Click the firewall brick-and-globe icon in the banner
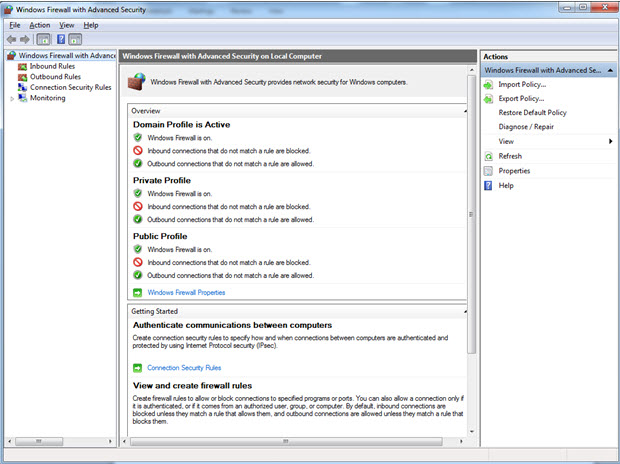Image resolution: width=620 pixels, height=464 pixels. point(137,82)
